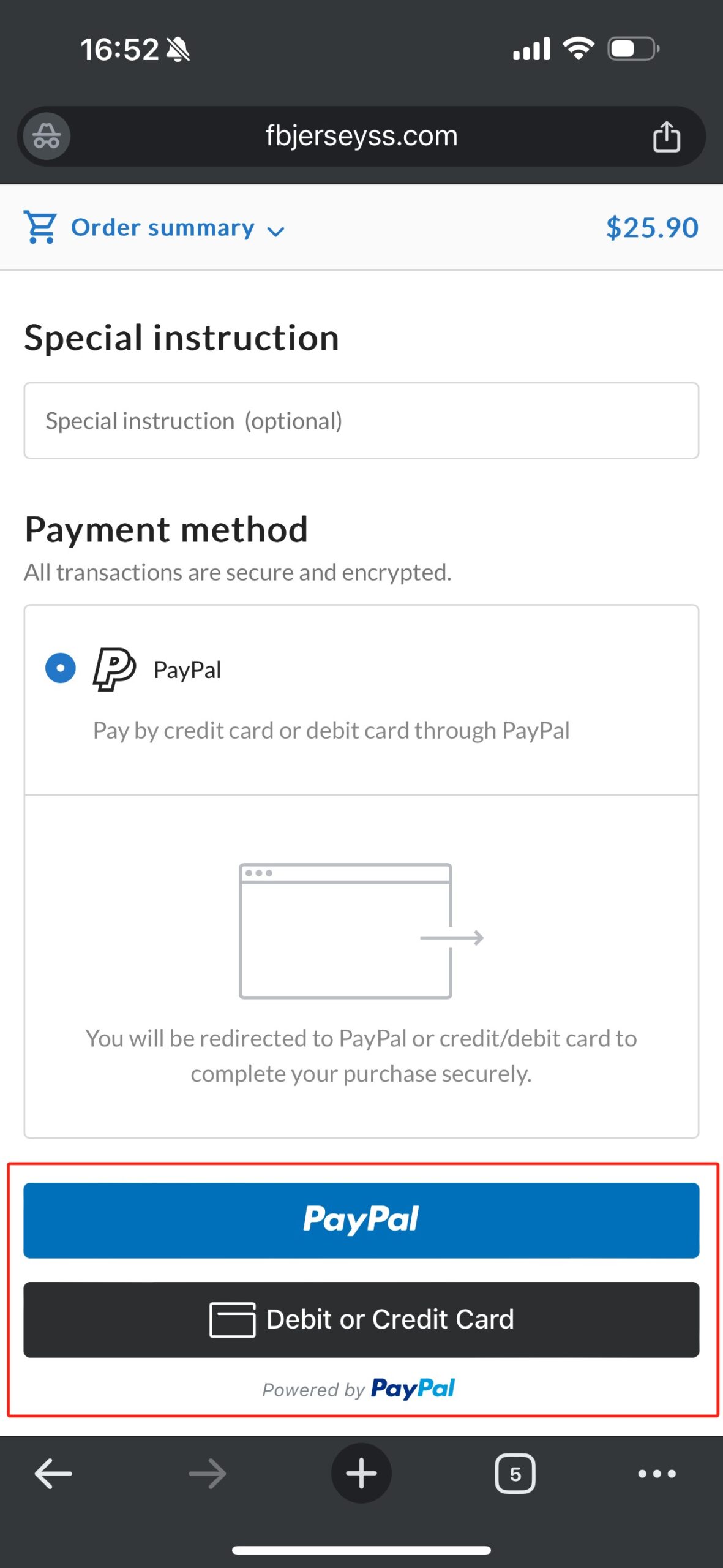Tap the Powered by PayPal link
The width and height of the screenshot is (723, 1568).
point(359,1389)
